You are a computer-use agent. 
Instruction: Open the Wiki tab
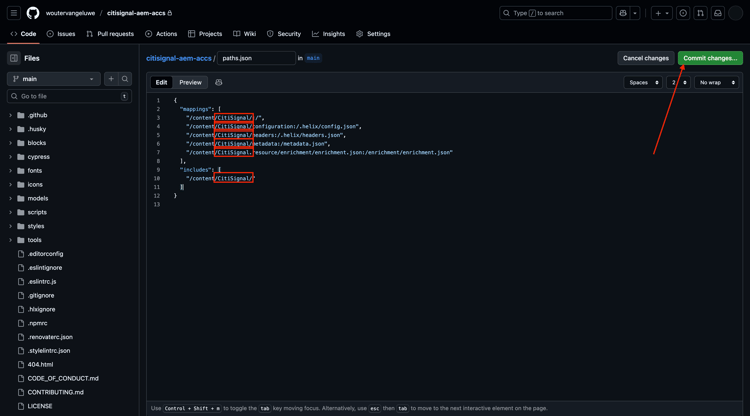[x=244, y=34]
